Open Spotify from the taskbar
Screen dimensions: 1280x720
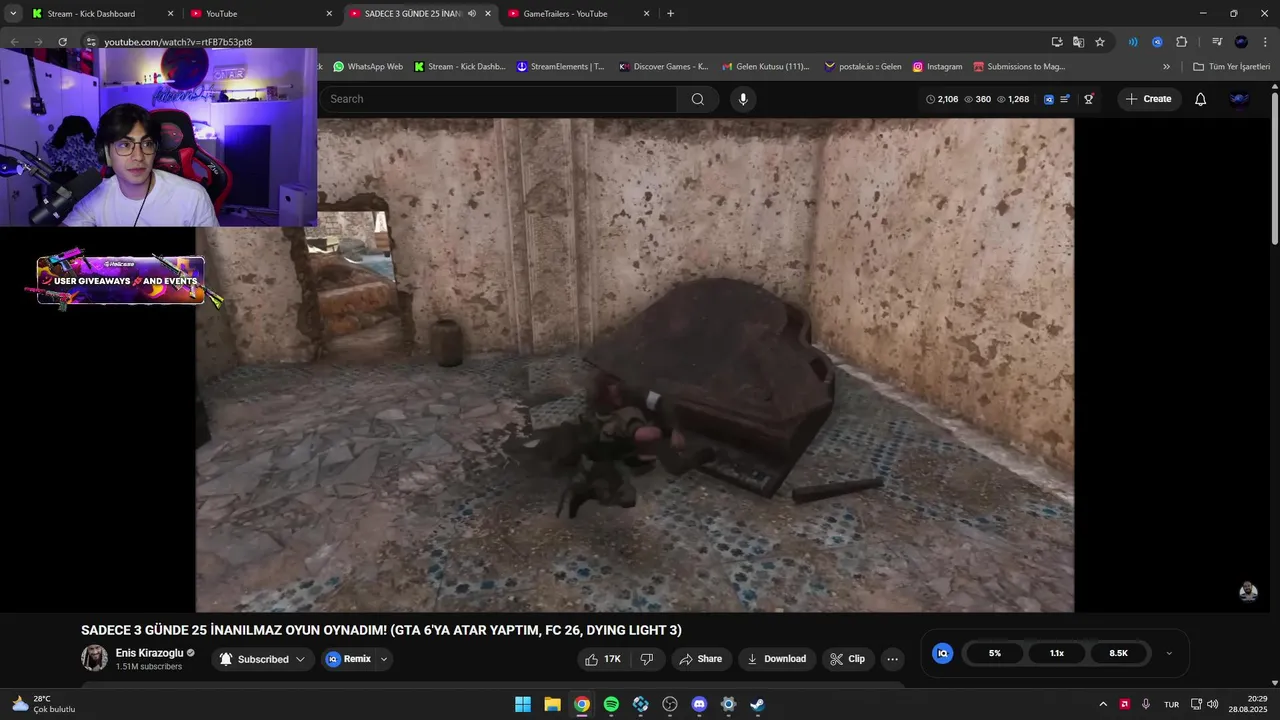(611, 704)
